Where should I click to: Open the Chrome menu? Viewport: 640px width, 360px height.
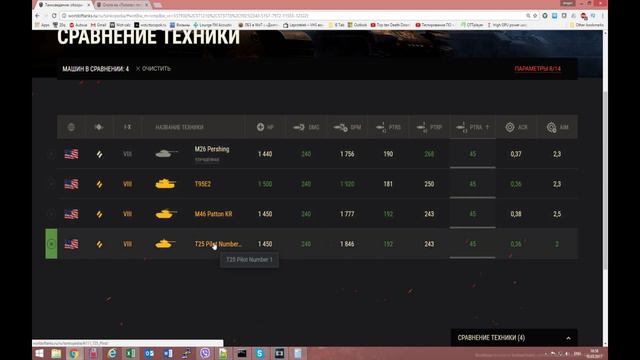(603, 16)
